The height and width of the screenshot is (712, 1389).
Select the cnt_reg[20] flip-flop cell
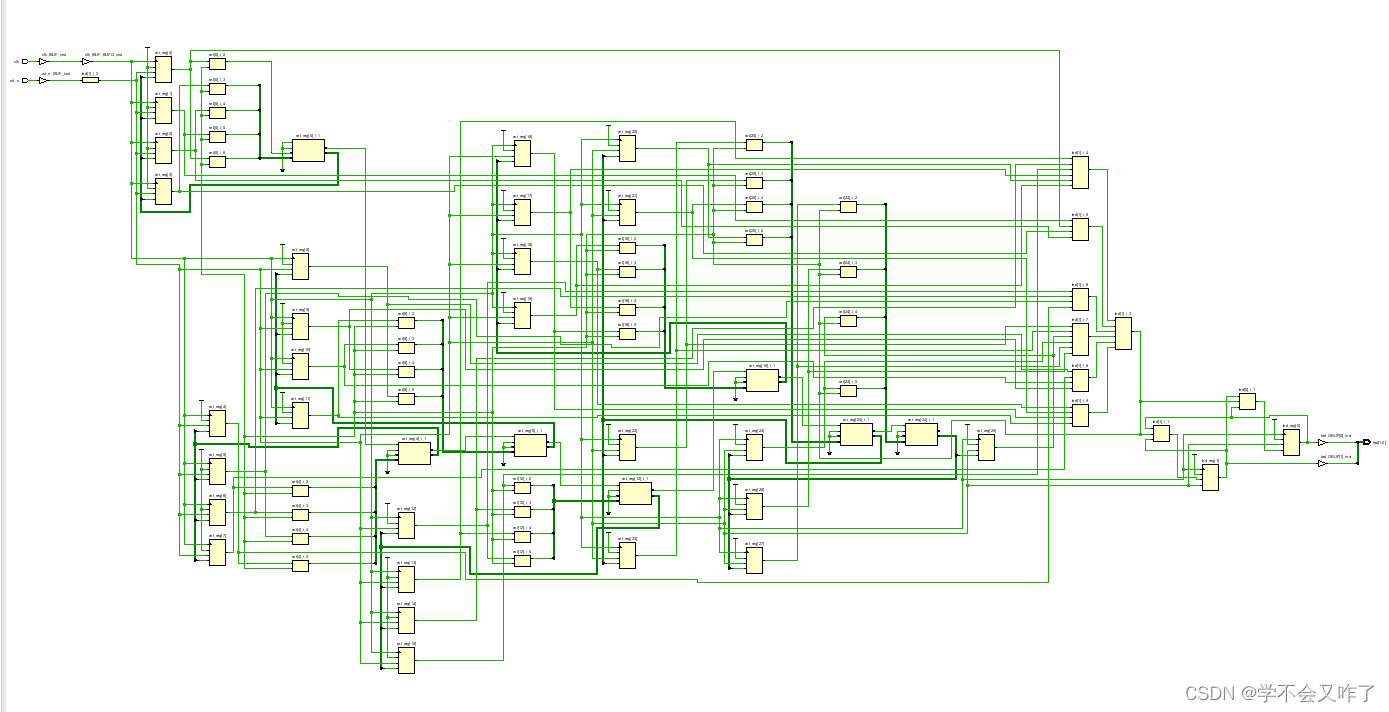pos(627,148)
